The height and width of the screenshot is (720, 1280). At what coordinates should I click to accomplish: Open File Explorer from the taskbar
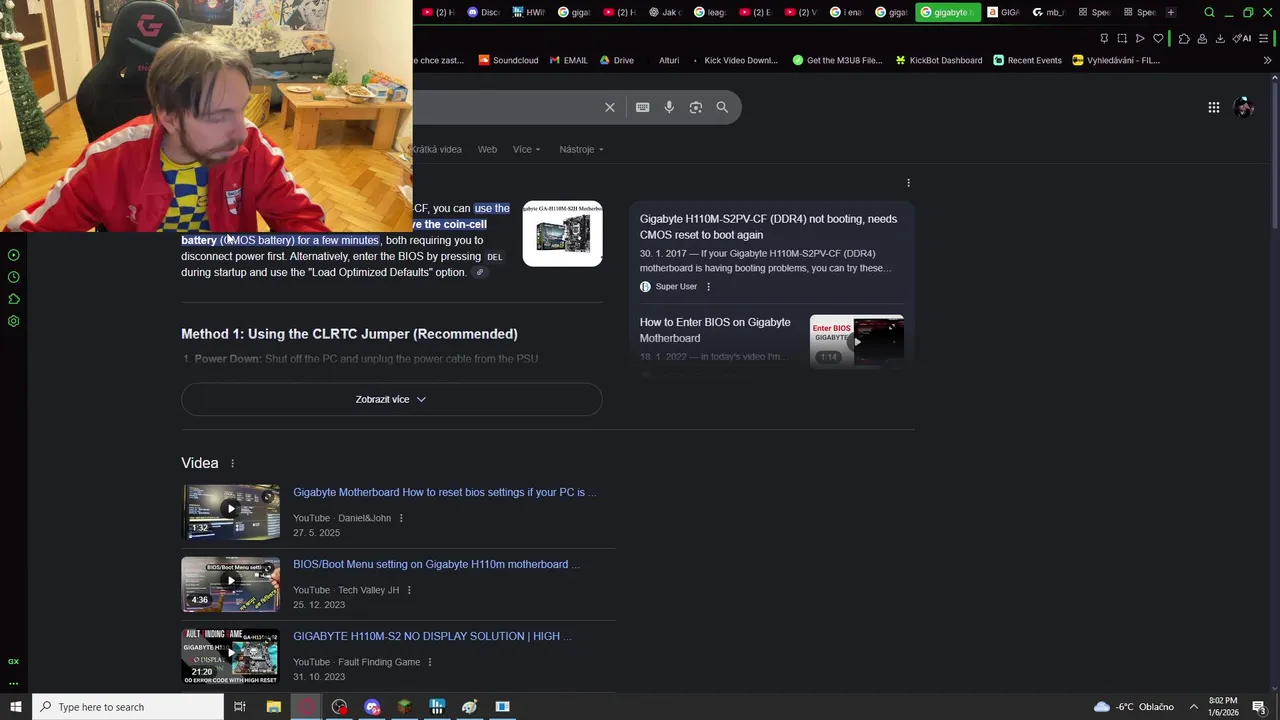pyautogui.click(x=274, y=707)
